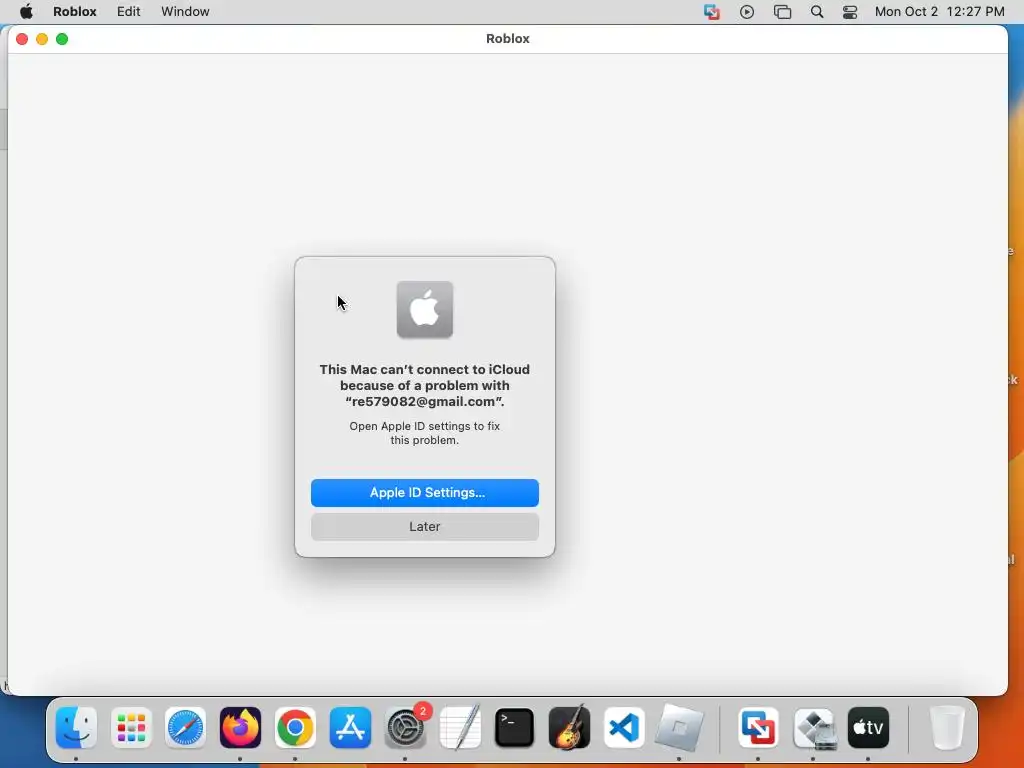
Task: Click the 'Open Apple ID settings to fix' text
Action: pos(424,426)
